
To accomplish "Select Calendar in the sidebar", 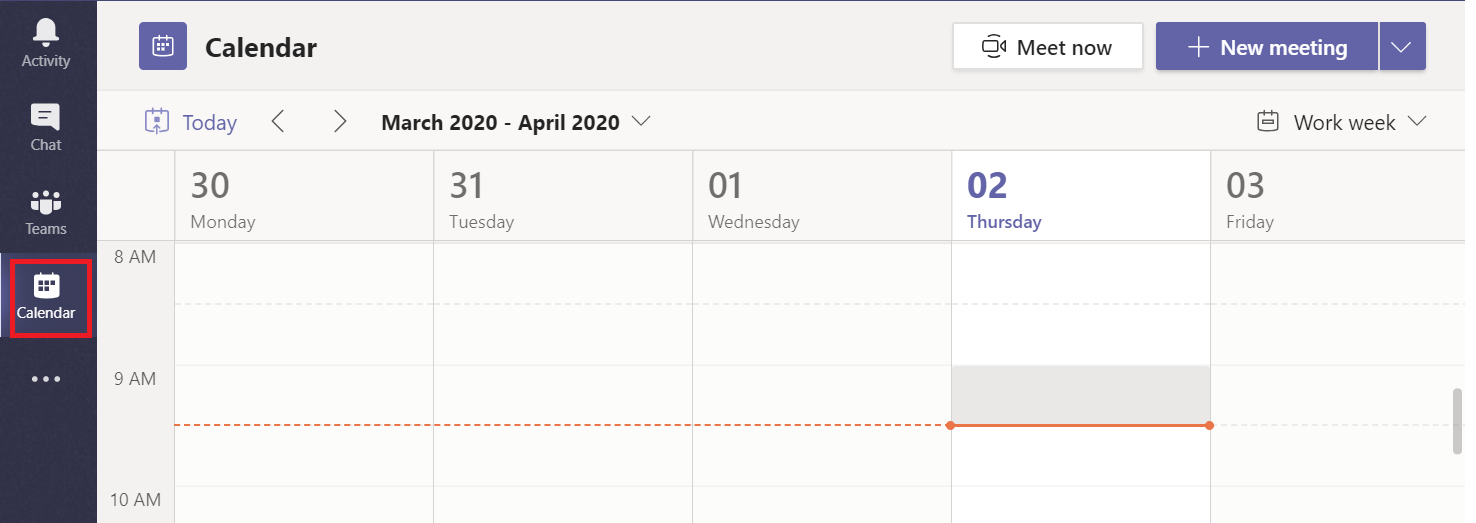I will coord(46,296).
